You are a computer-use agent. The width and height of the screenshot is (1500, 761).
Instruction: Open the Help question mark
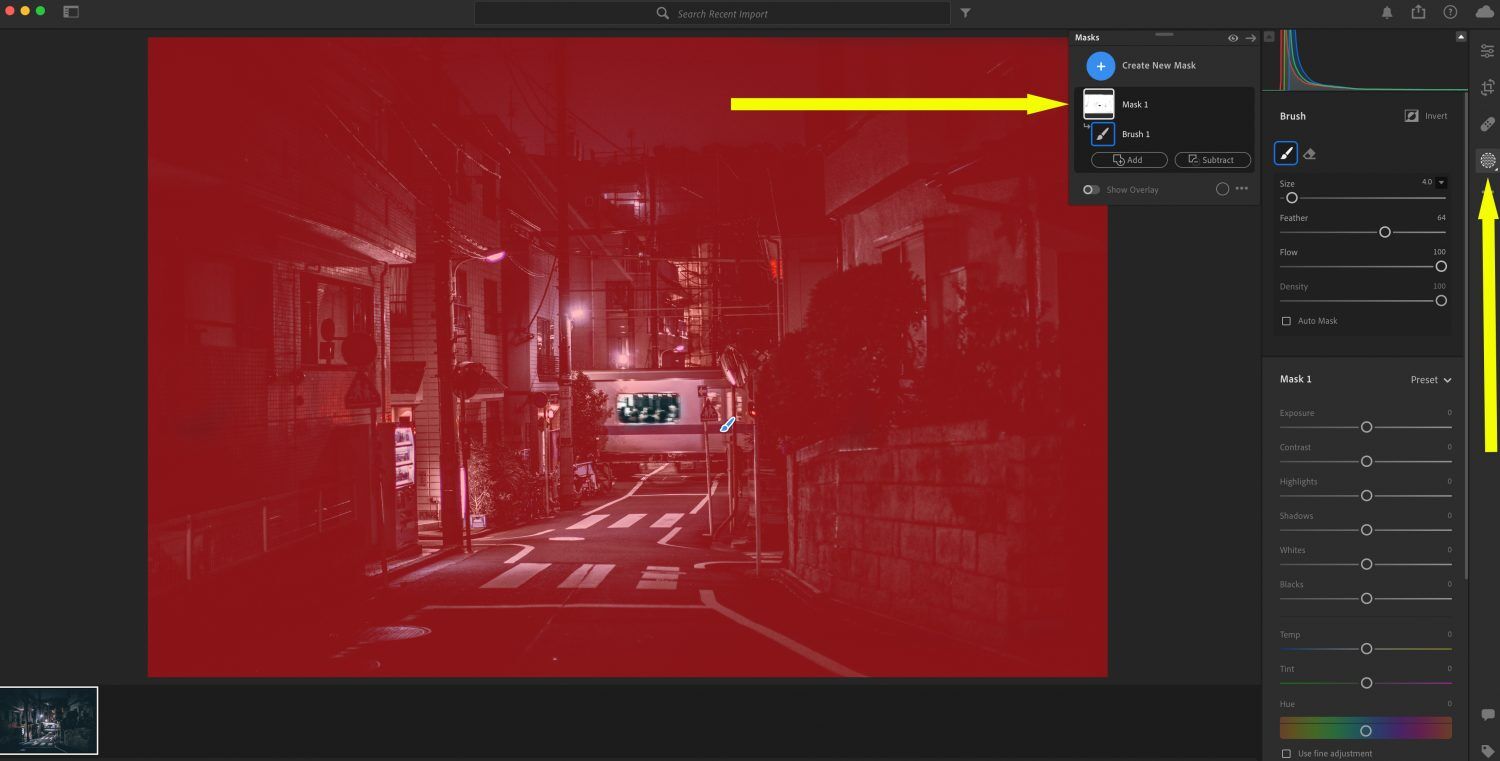tap(1450, 12)
